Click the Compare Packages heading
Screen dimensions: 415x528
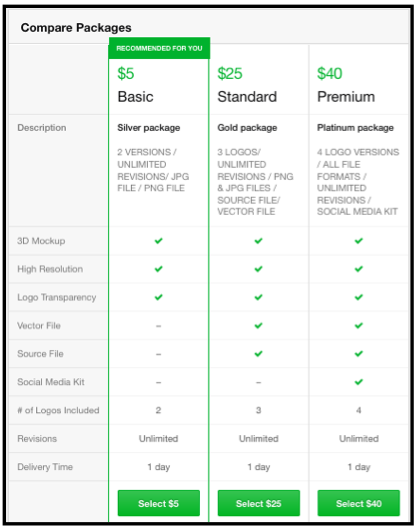click(x=76, y=28)
